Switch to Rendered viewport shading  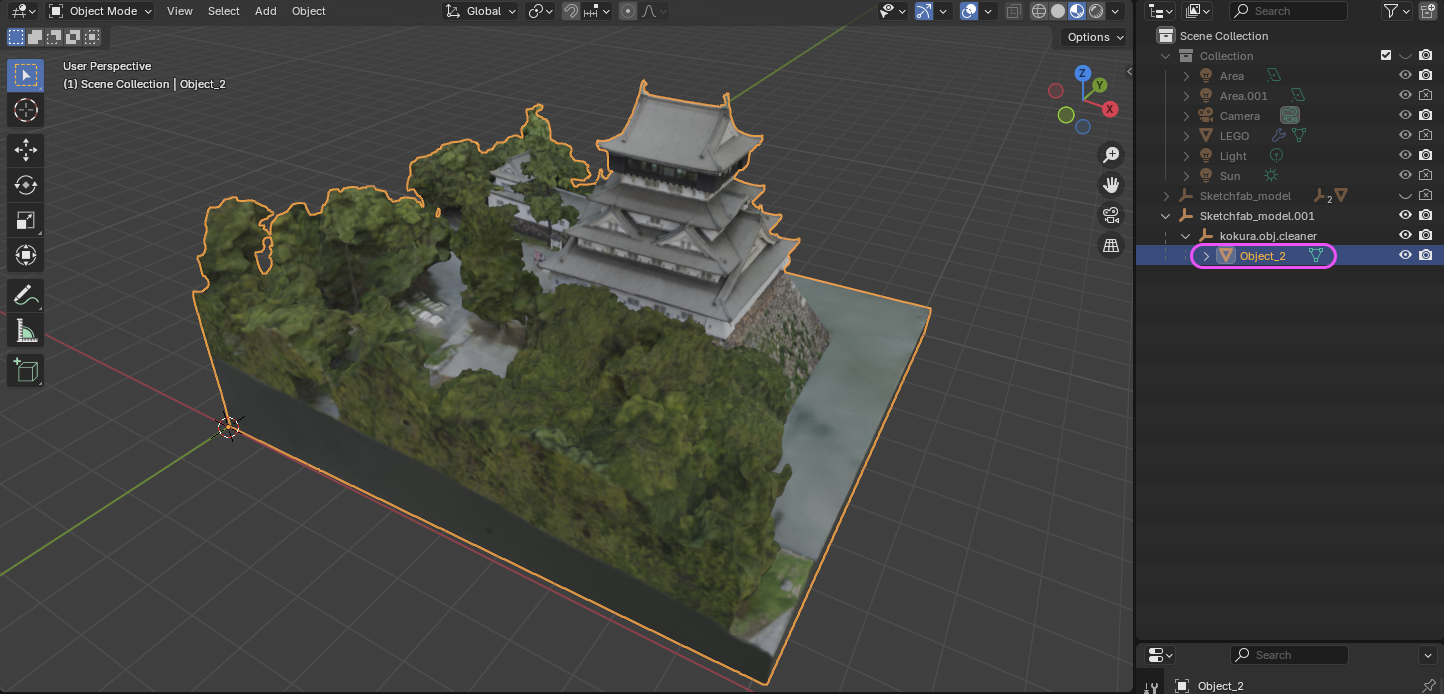pyautogui.click(x=1096, y=11)
